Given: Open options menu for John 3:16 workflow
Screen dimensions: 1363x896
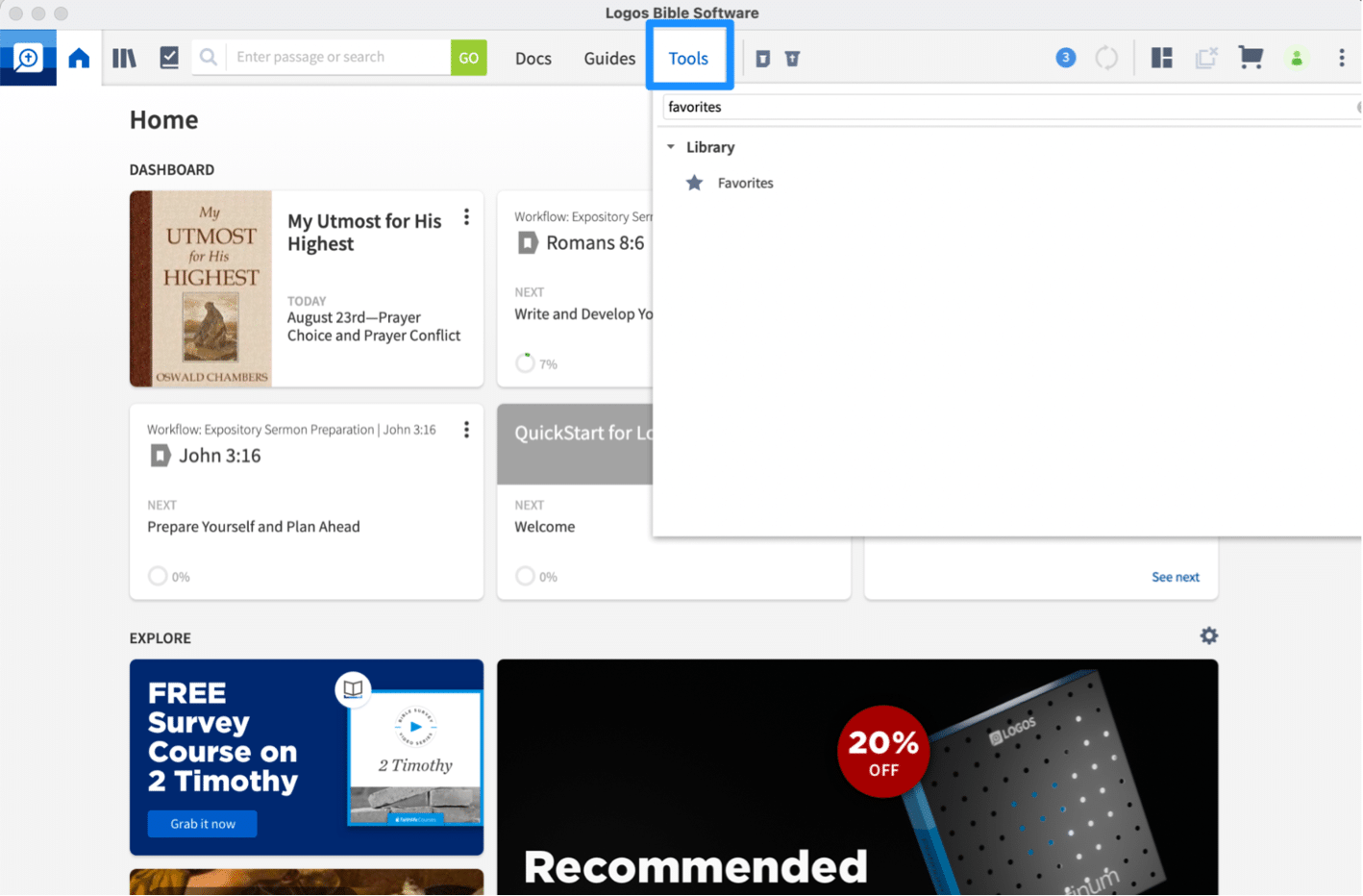Looking at the screenshot, I should point(466,430).
